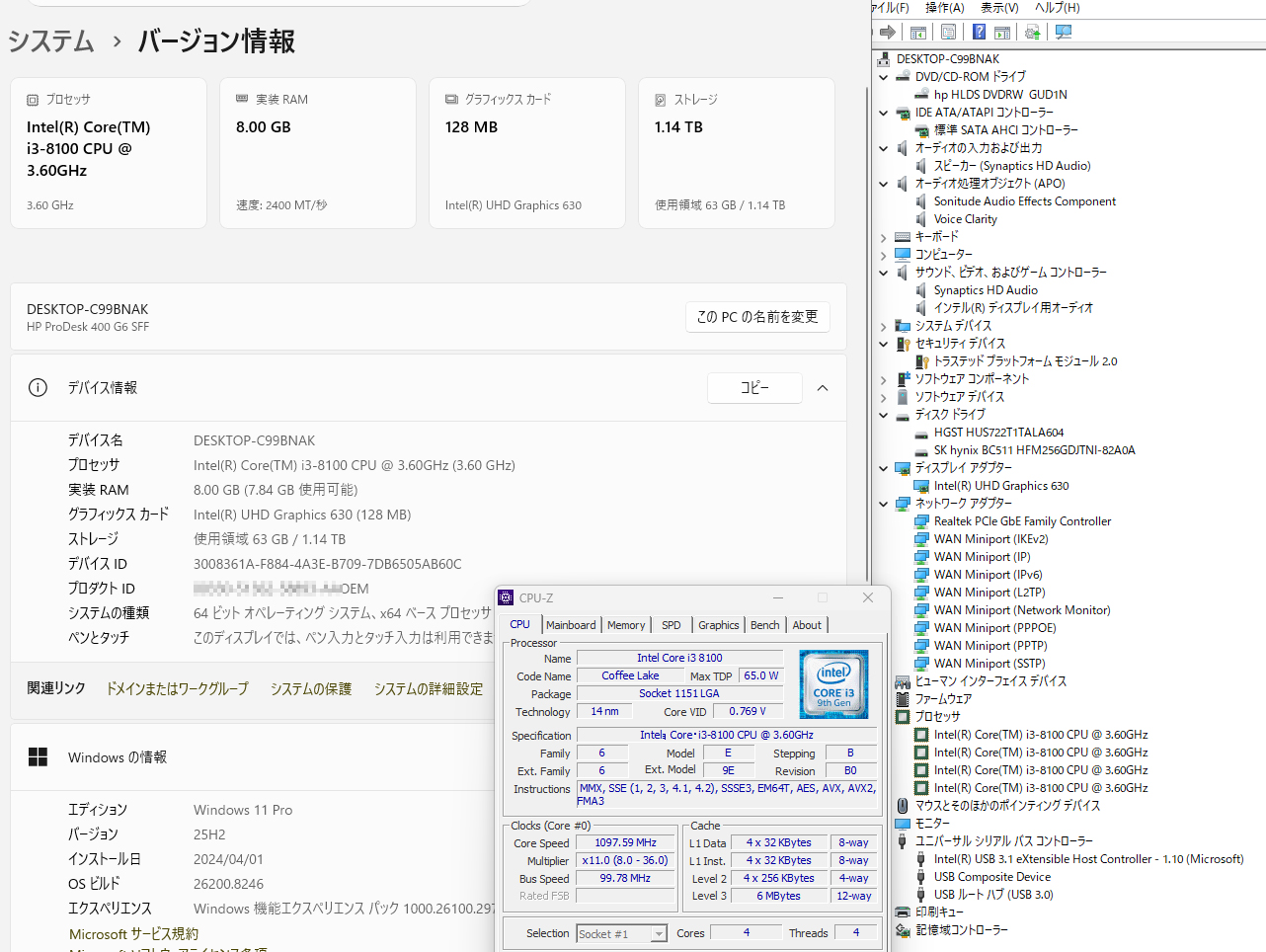
Task: Switch to the Bench tab in CPU-Z
Action: point(765,625)
